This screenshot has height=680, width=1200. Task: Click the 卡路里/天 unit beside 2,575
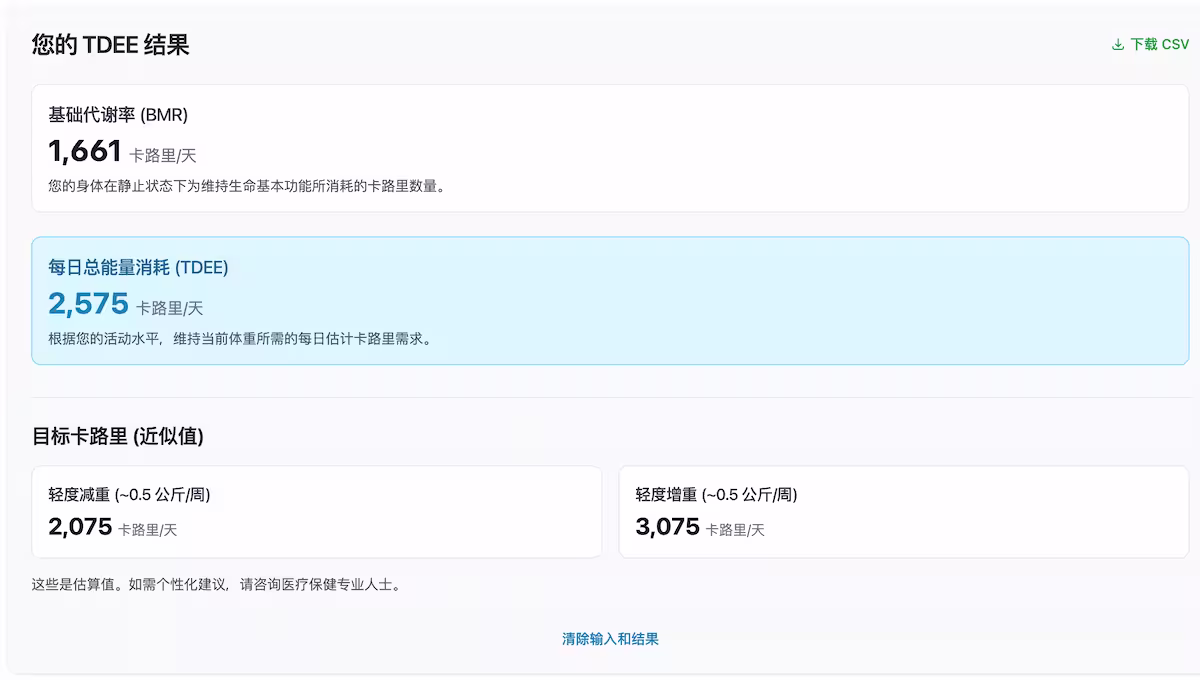pos(170,308)
